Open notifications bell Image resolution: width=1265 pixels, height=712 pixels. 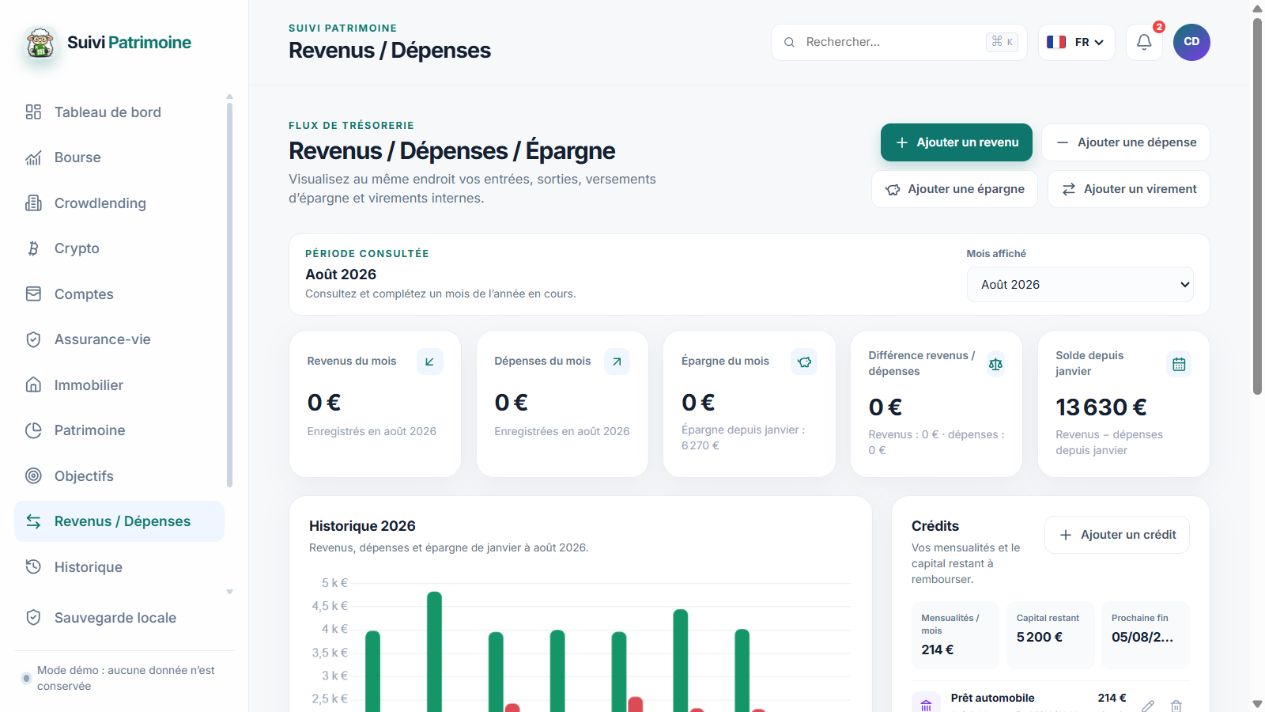point(1144,42)
